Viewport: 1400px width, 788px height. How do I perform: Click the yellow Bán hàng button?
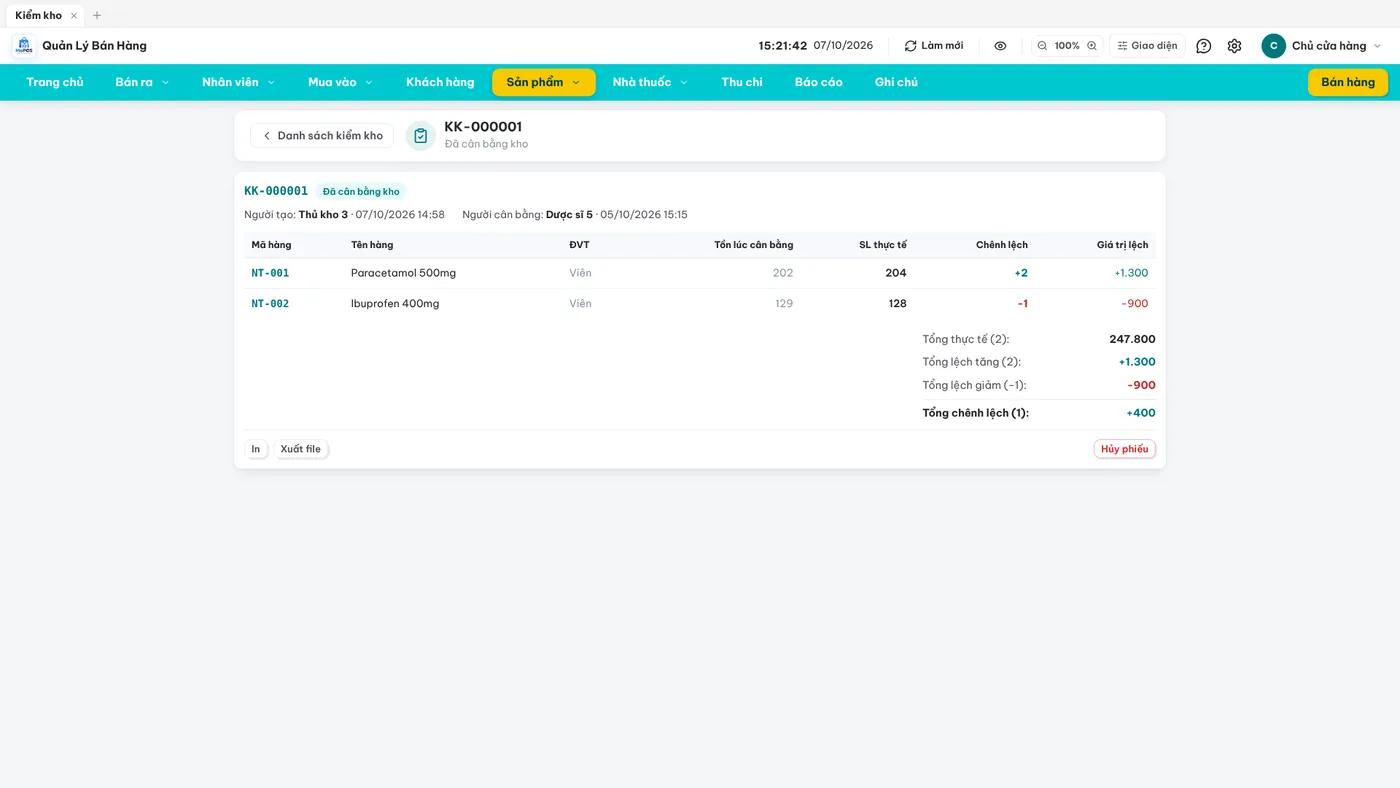[1348, 82]
